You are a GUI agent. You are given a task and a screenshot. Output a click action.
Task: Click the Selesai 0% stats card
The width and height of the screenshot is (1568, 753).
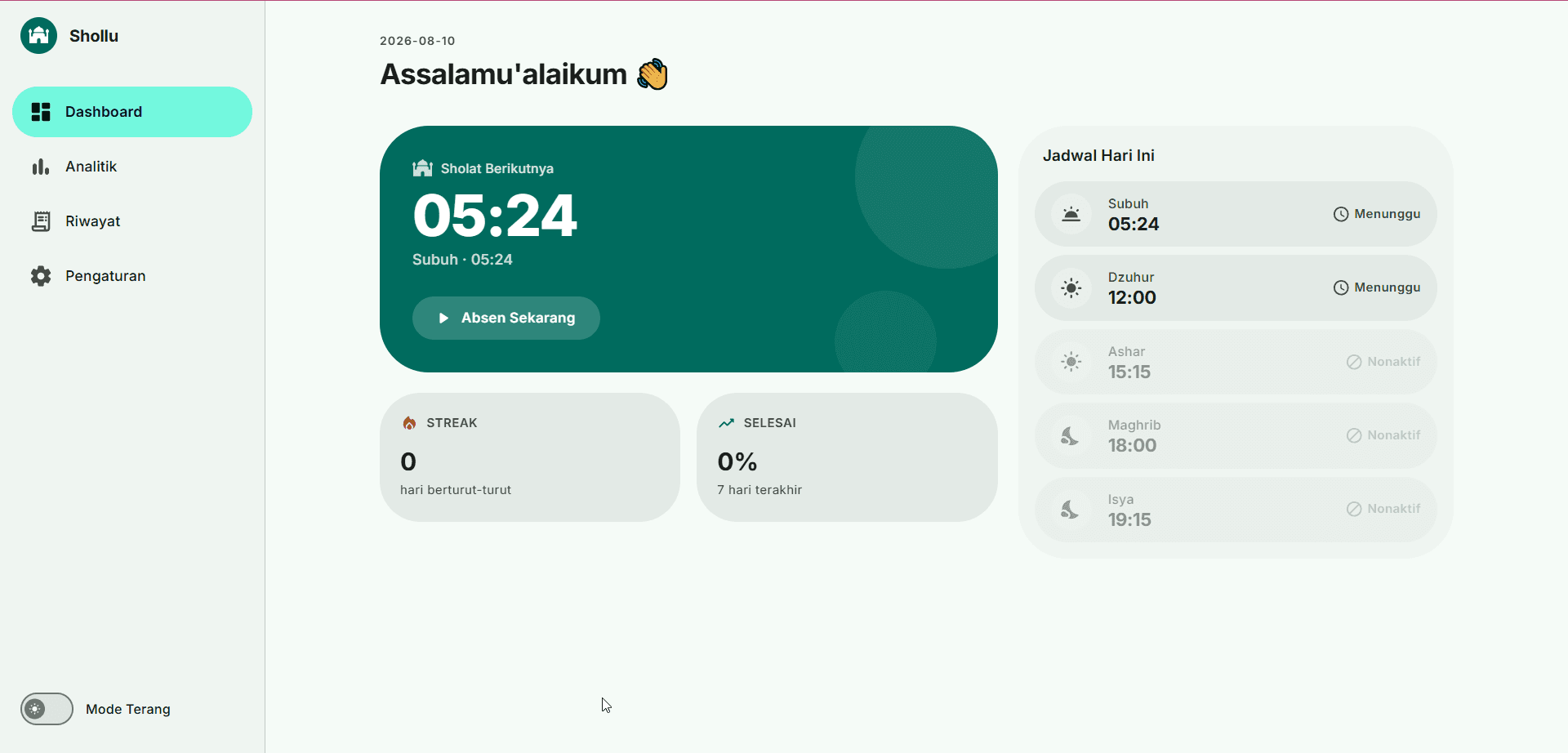(847, 457)
